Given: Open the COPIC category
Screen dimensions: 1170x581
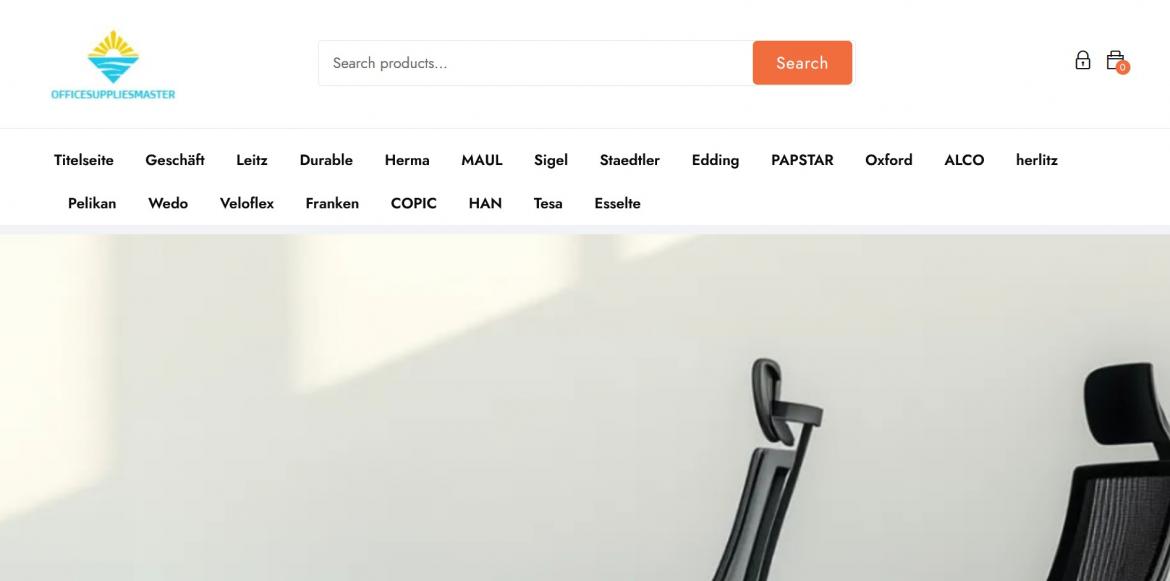Looking at the screenshot, I should pos(413,204).
